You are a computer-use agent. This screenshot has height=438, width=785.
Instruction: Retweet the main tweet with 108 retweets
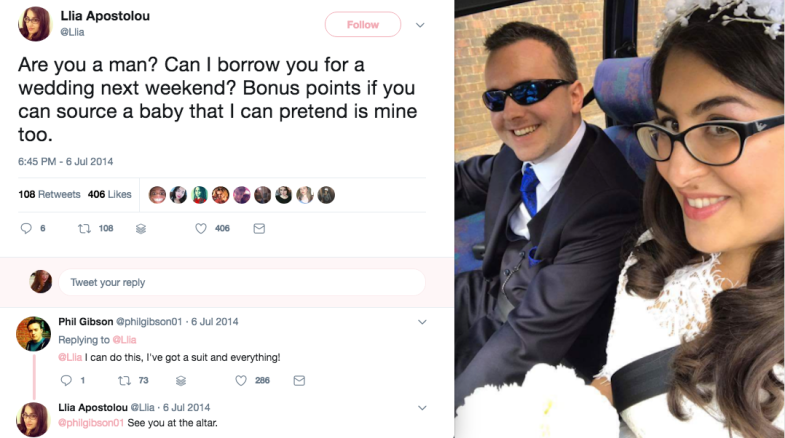pyautogui.click(x=84, y=228)
